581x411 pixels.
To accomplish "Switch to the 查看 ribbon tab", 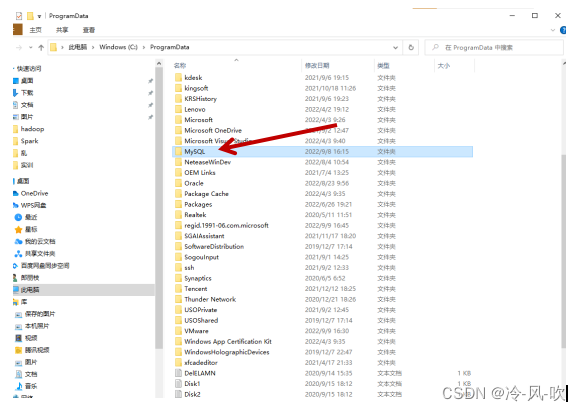I will (x=89, y=30).
